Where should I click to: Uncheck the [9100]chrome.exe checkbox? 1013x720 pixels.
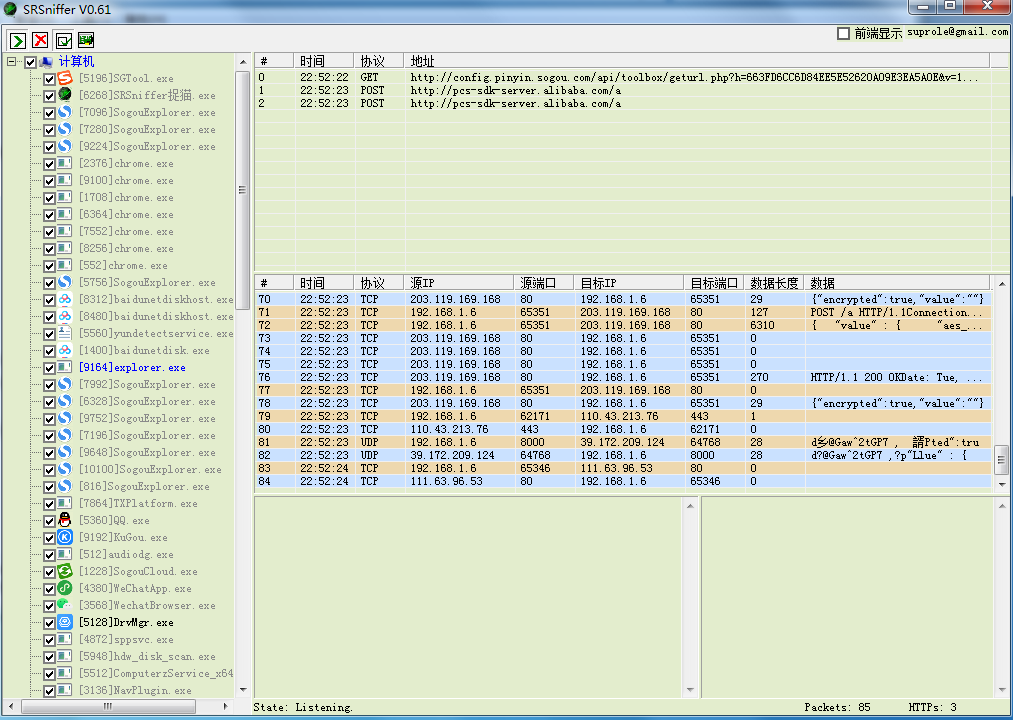pyautogui.click(x=49, y=181)
